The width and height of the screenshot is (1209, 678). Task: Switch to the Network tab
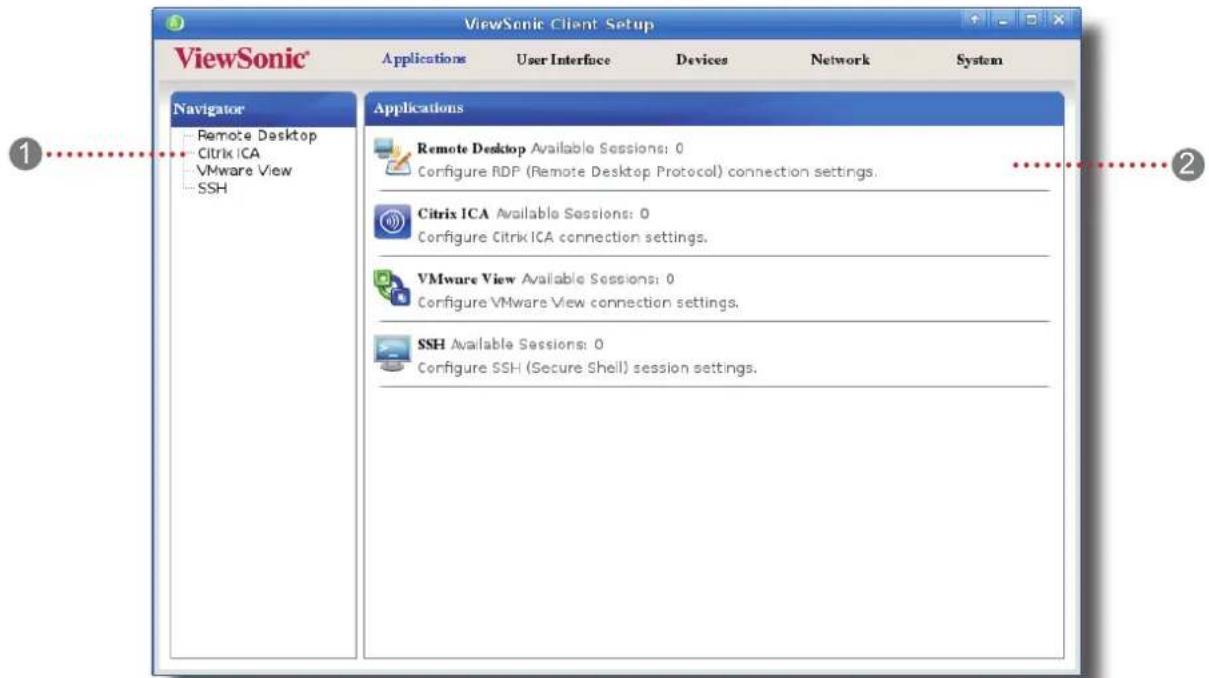click(840, 61)
